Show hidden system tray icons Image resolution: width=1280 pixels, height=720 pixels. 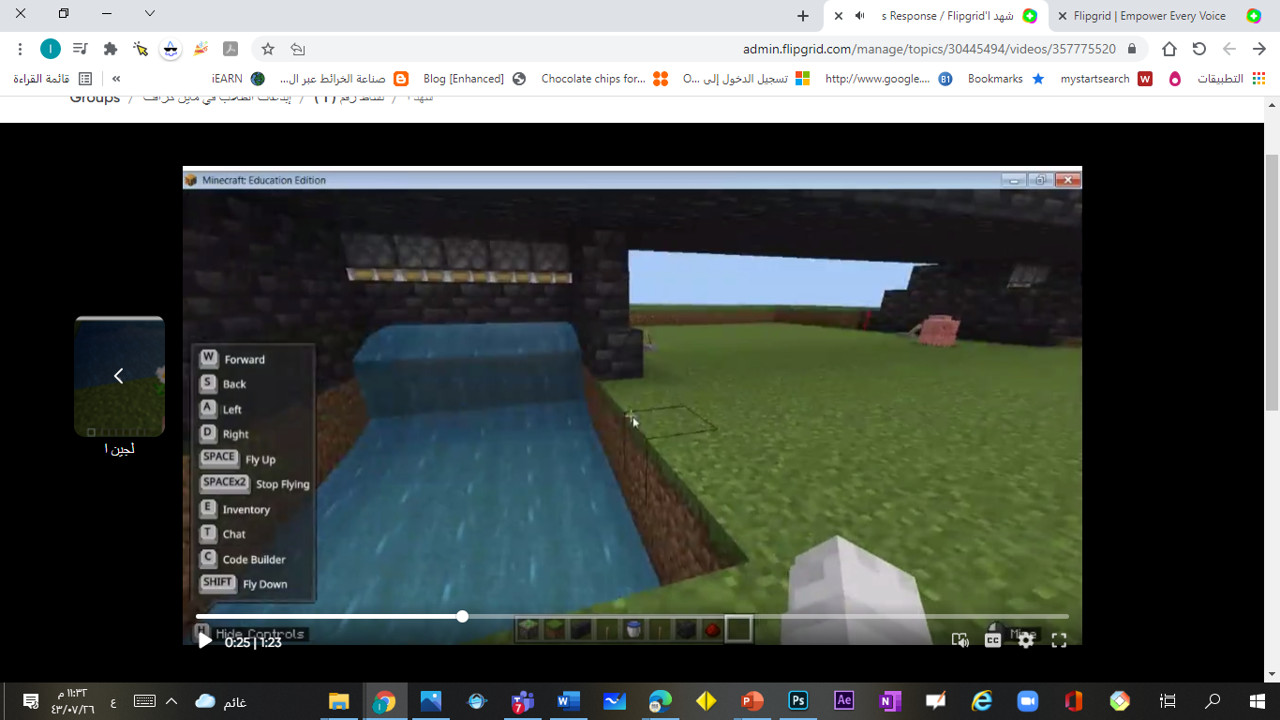pos(171,701)
